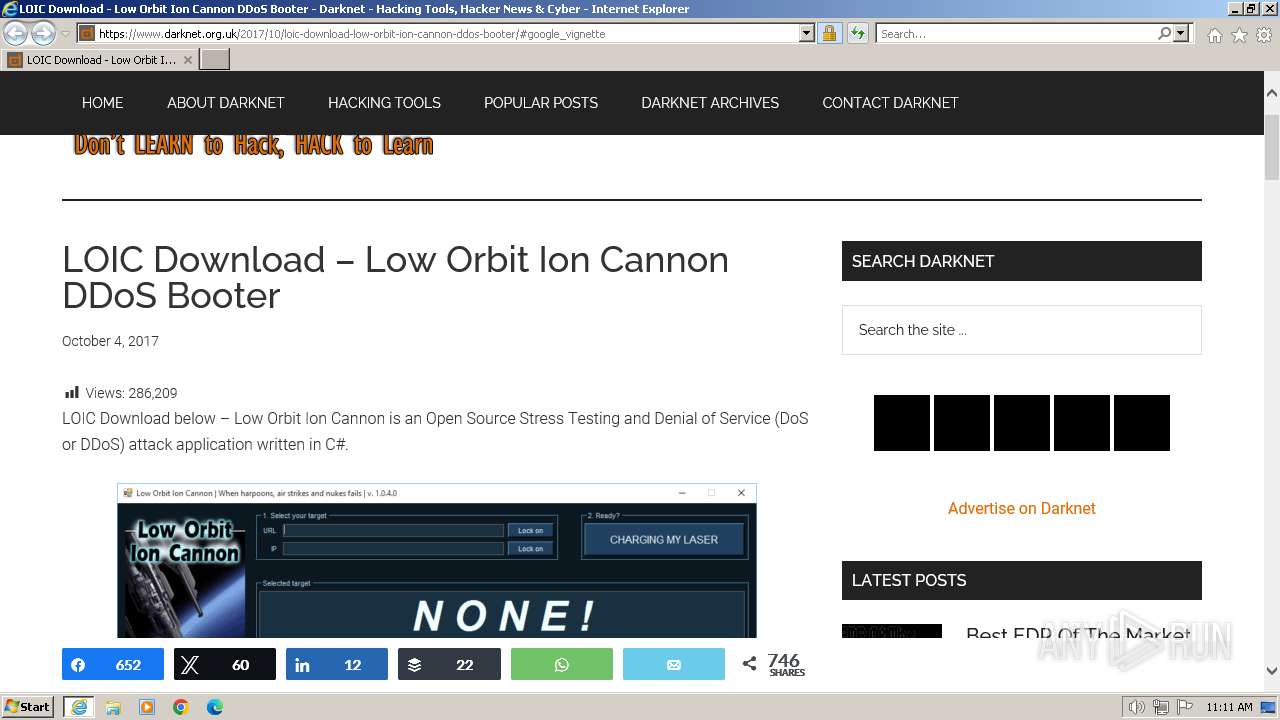
Task: Open the HOME menu item
Action: [x=103, y=103]
